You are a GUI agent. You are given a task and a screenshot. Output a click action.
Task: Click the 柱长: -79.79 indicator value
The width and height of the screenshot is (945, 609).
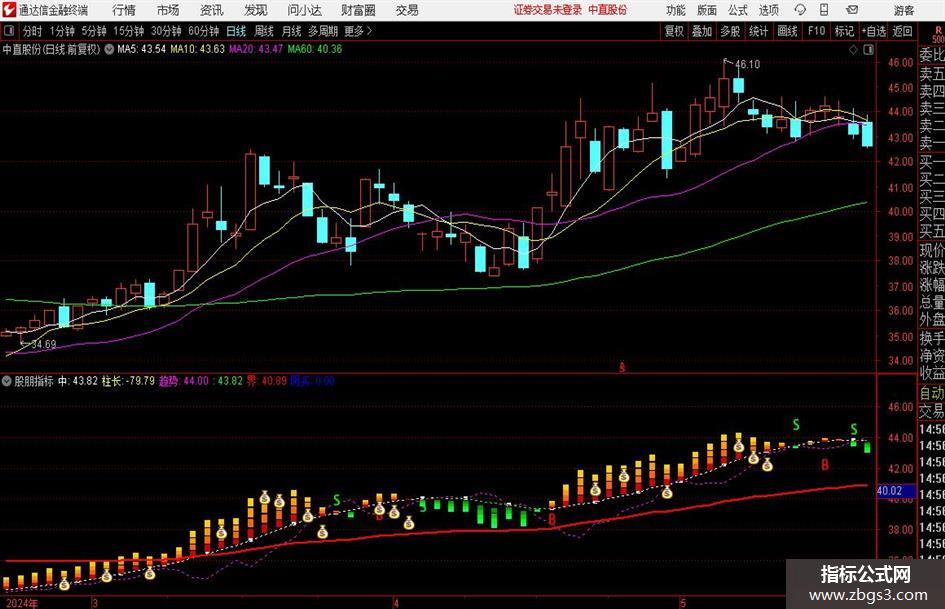click(x=128, y=381)
